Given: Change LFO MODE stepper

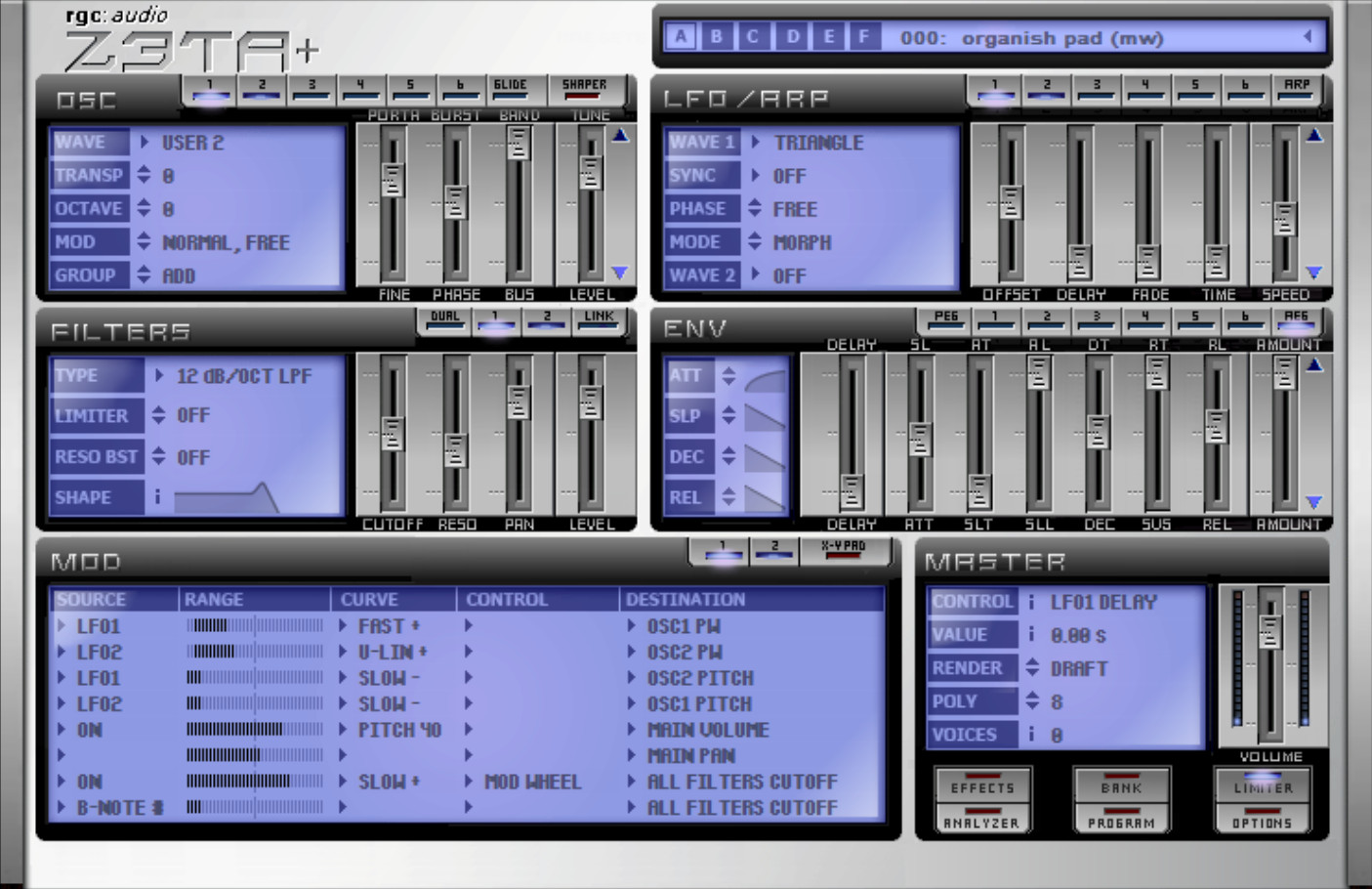Looking at the screenshot, I should point(755,242).
